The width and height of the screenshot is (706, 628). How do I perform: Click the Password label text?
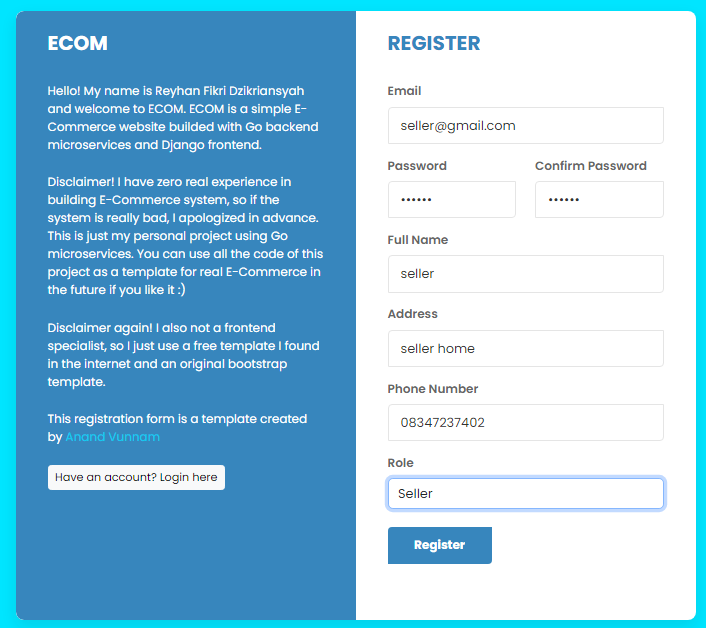pos(417,166)
